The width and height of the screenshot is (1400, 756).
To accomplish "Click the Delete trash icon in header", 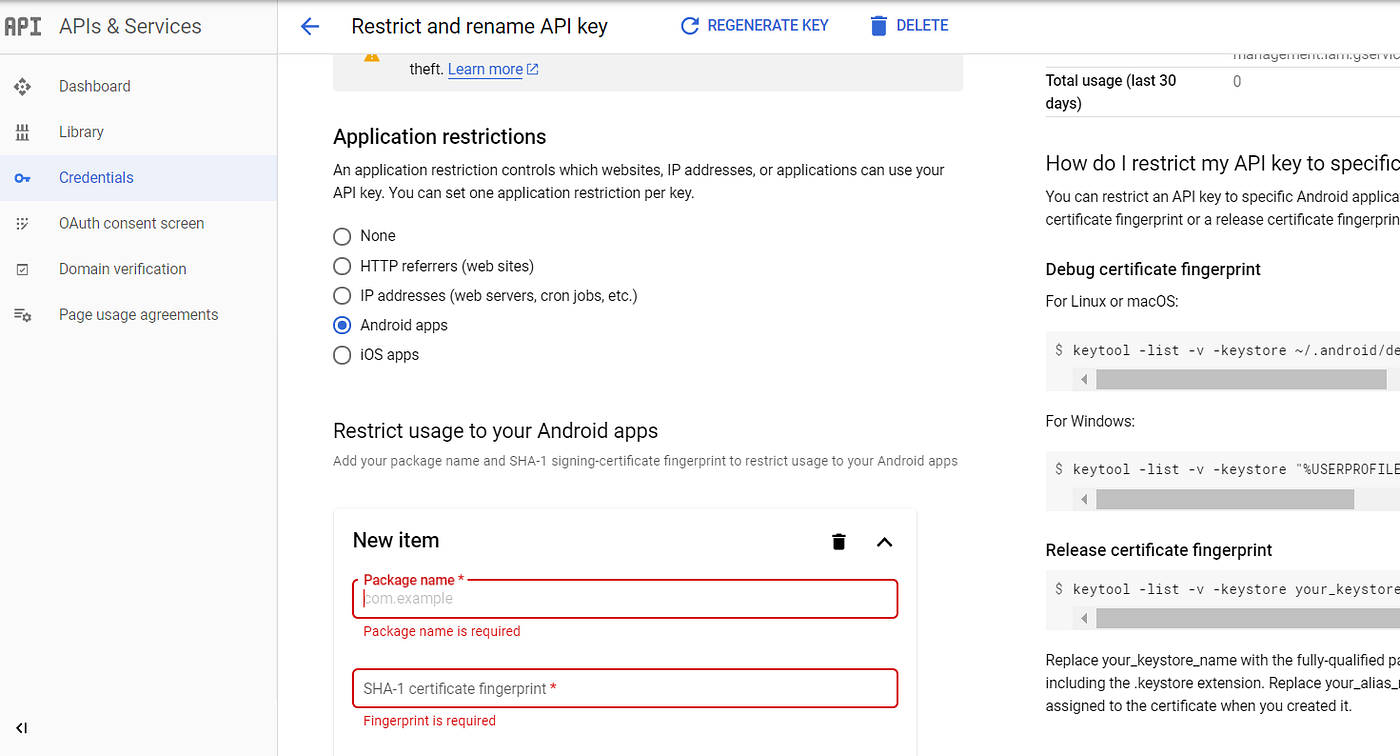I will tap(878, 26).
